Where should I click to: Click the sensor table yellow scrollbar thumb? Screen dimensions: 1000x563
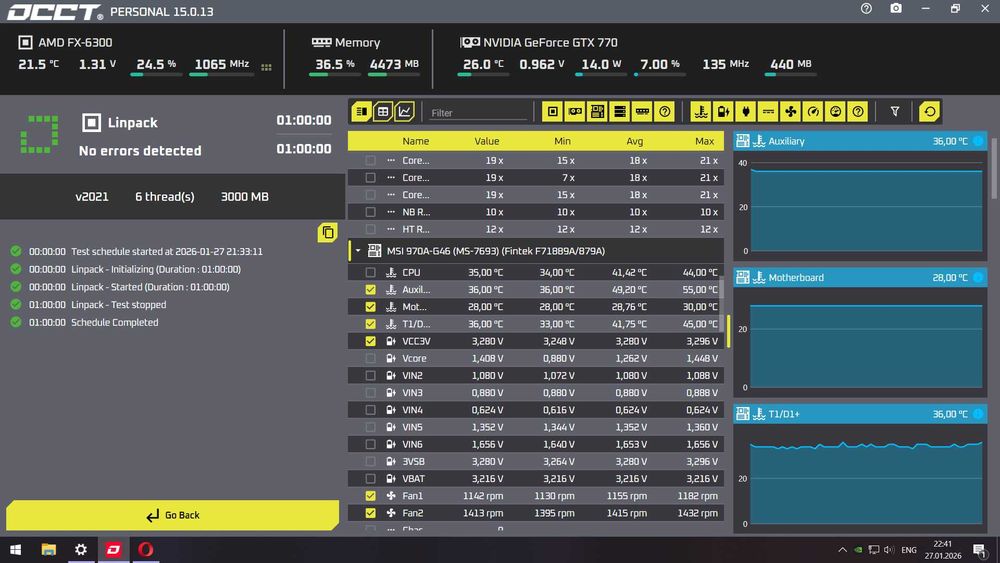[x=729, y=331]
